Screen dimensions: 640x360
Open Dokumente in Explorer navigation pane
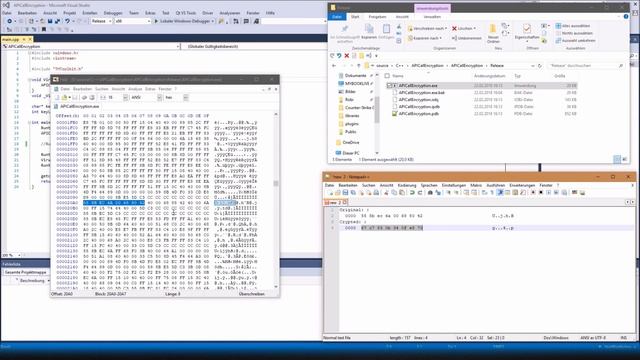(355, 76)
